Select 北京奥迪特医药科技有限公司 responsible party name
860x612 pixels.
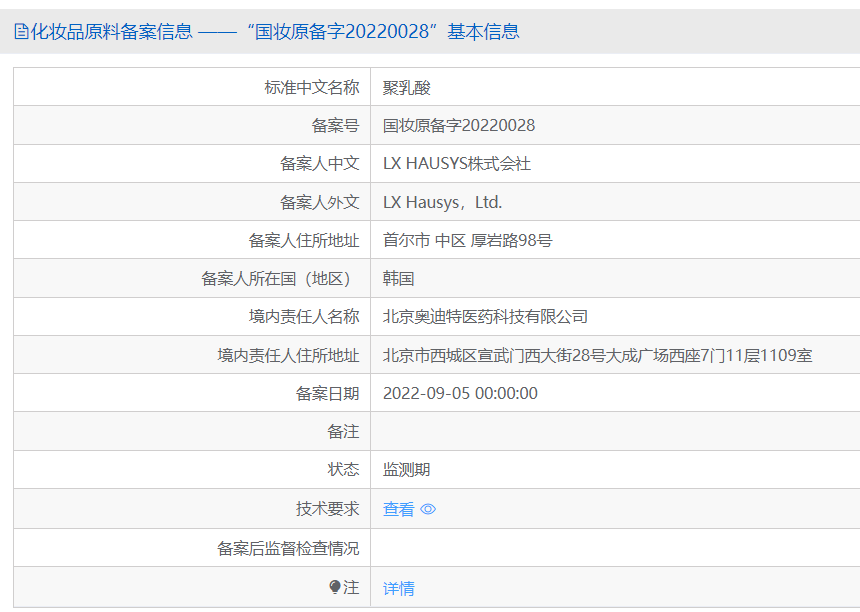[485, 316]
